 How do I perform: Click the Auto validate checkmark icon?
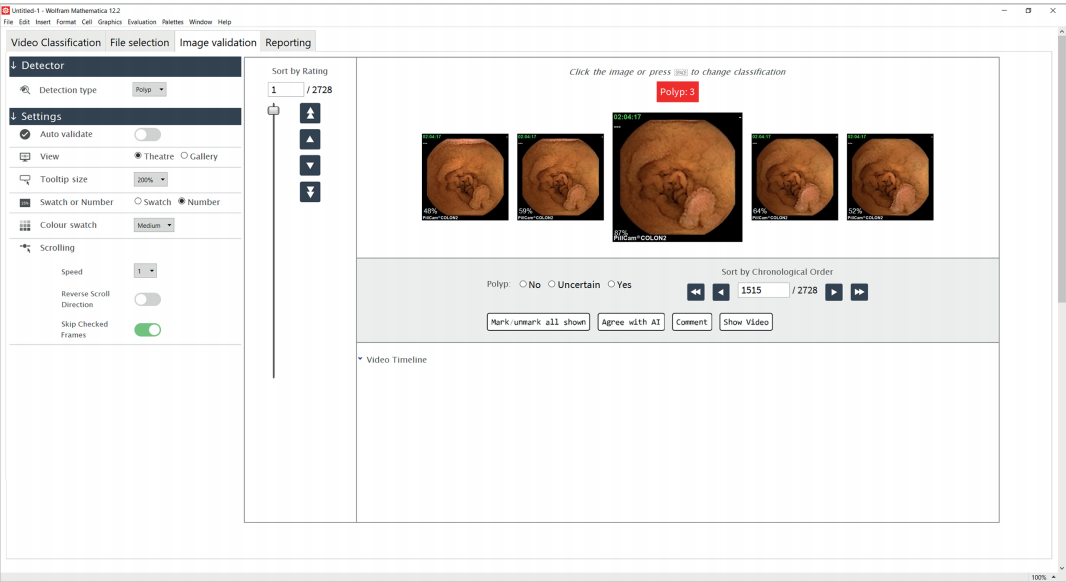click(x=25, y=134)
